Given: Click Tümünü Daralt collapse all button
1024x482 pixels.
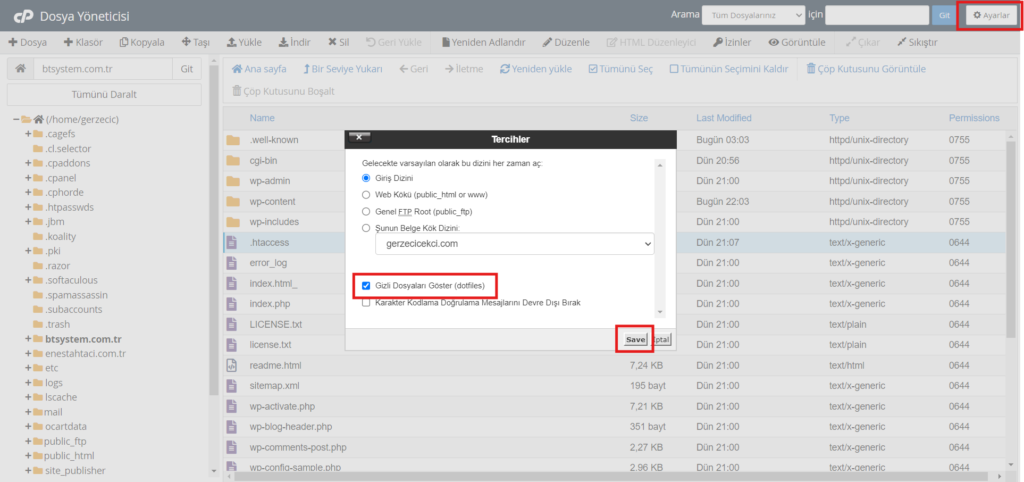Looking at the screenshot, I should [104, 95].
